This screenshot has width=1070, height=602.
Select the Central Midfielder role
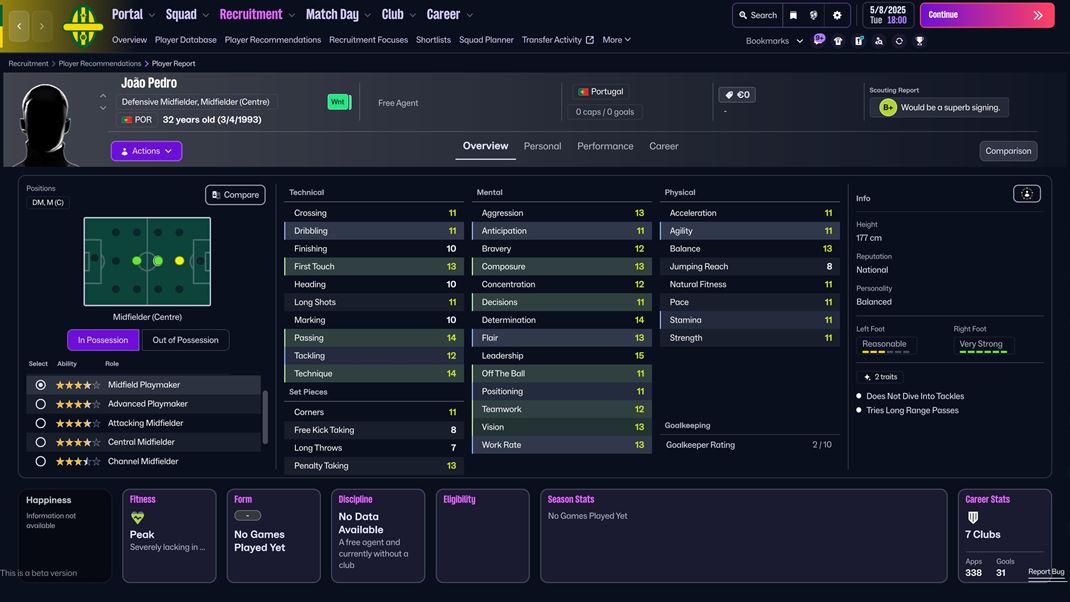point(39,441)
